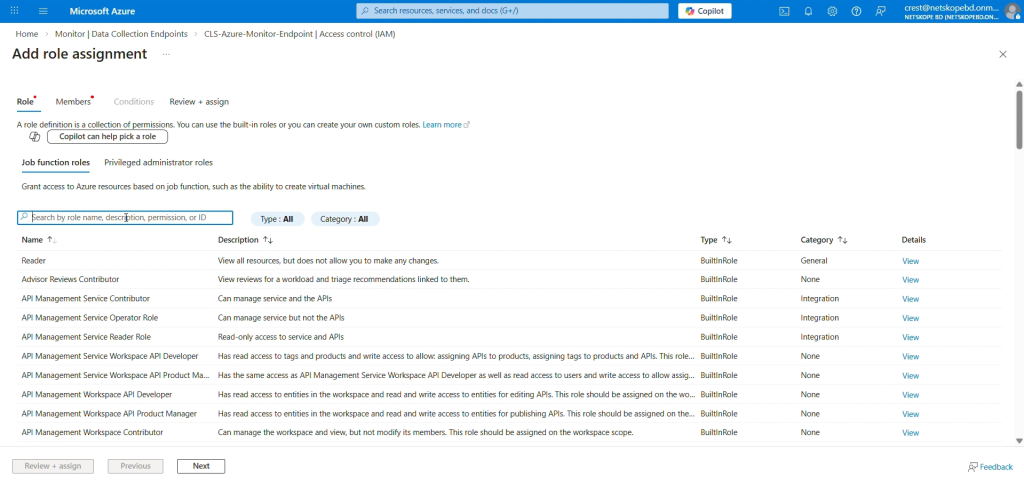This screenshot has height=482, width=1024.
Task: Open the Learn more link
Action: (x=446, y=124)
